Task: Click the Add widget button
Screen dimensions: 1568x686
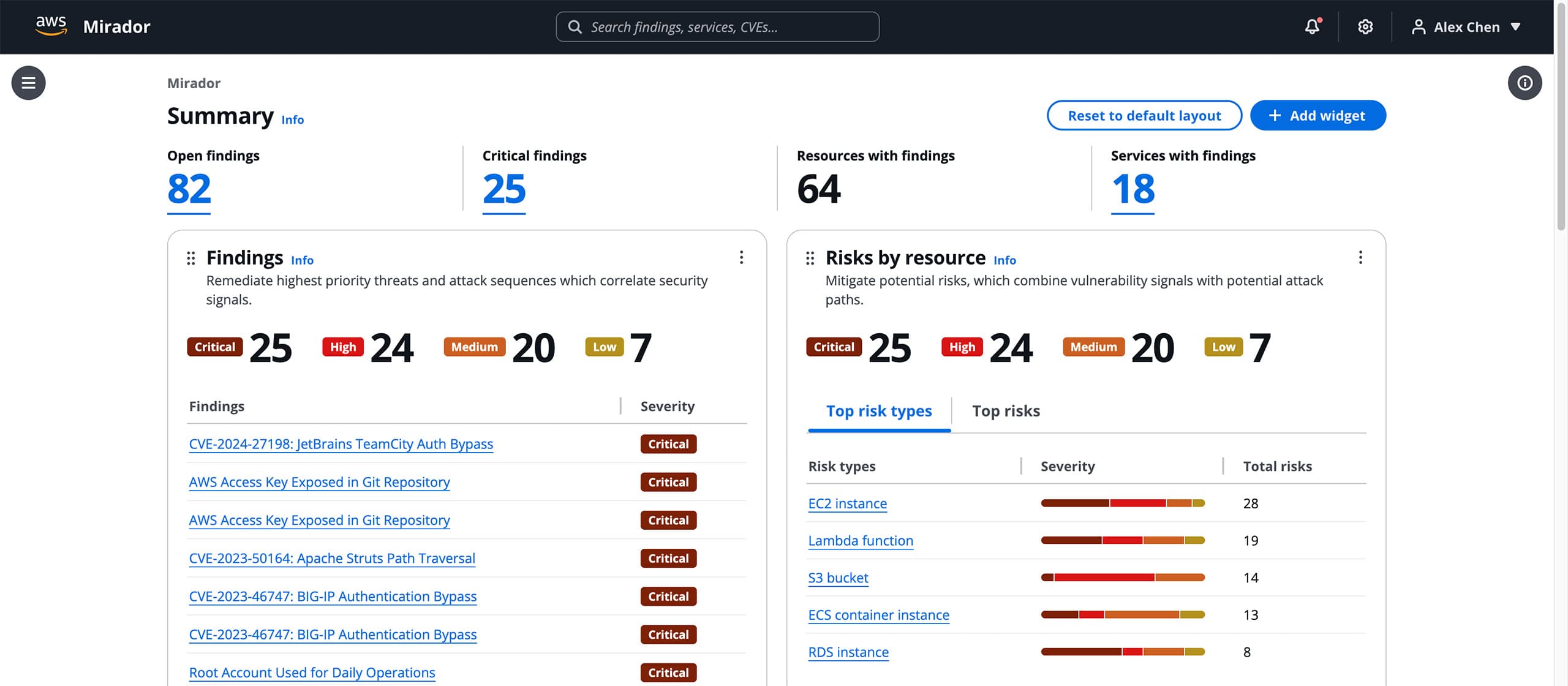Action: pos(1318,115)
